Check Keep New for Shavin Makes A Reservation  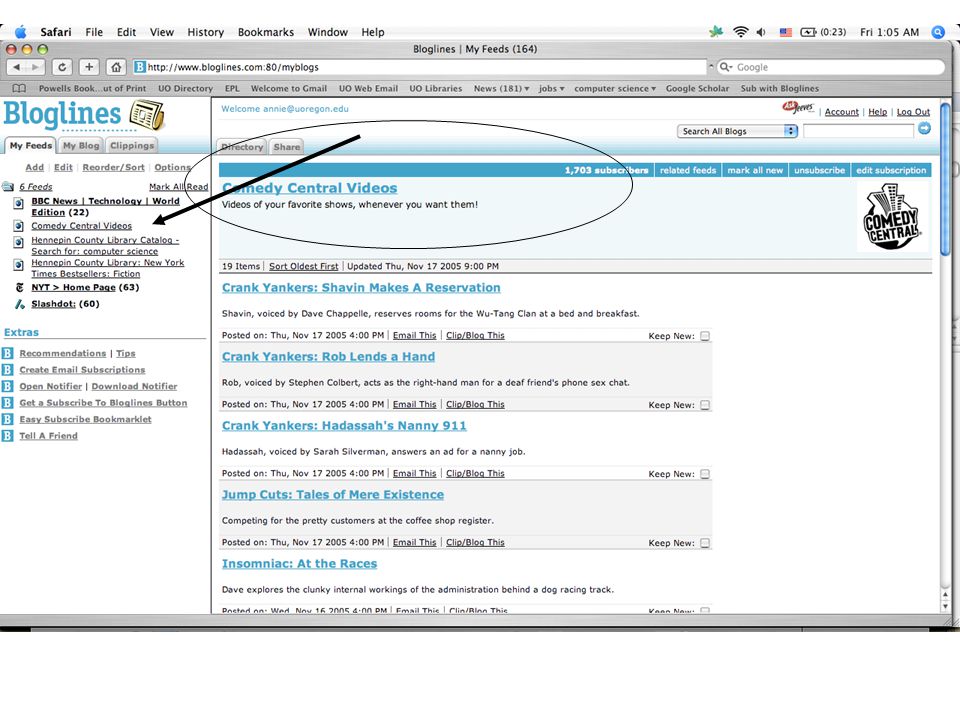[x=705, y=336]
